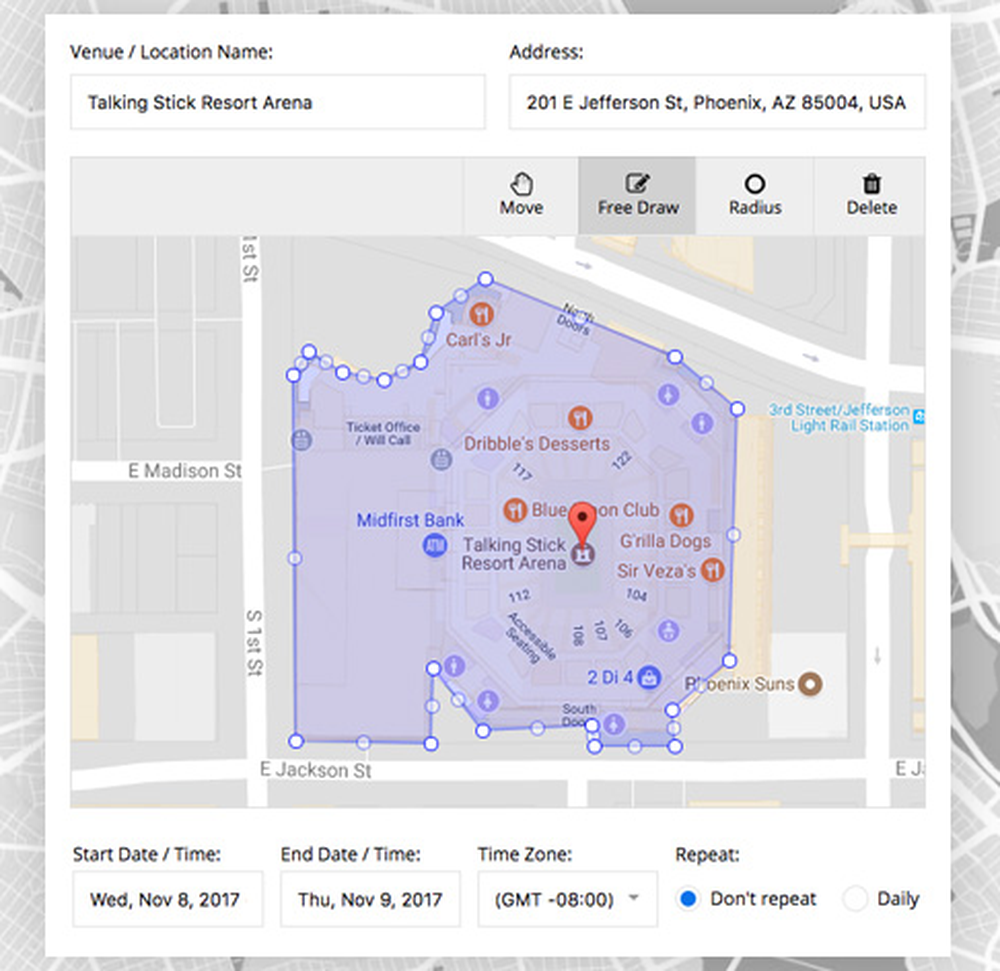Click Sir Veza's restaurant icon
The image size is (1000, 971).
[712, 569]
